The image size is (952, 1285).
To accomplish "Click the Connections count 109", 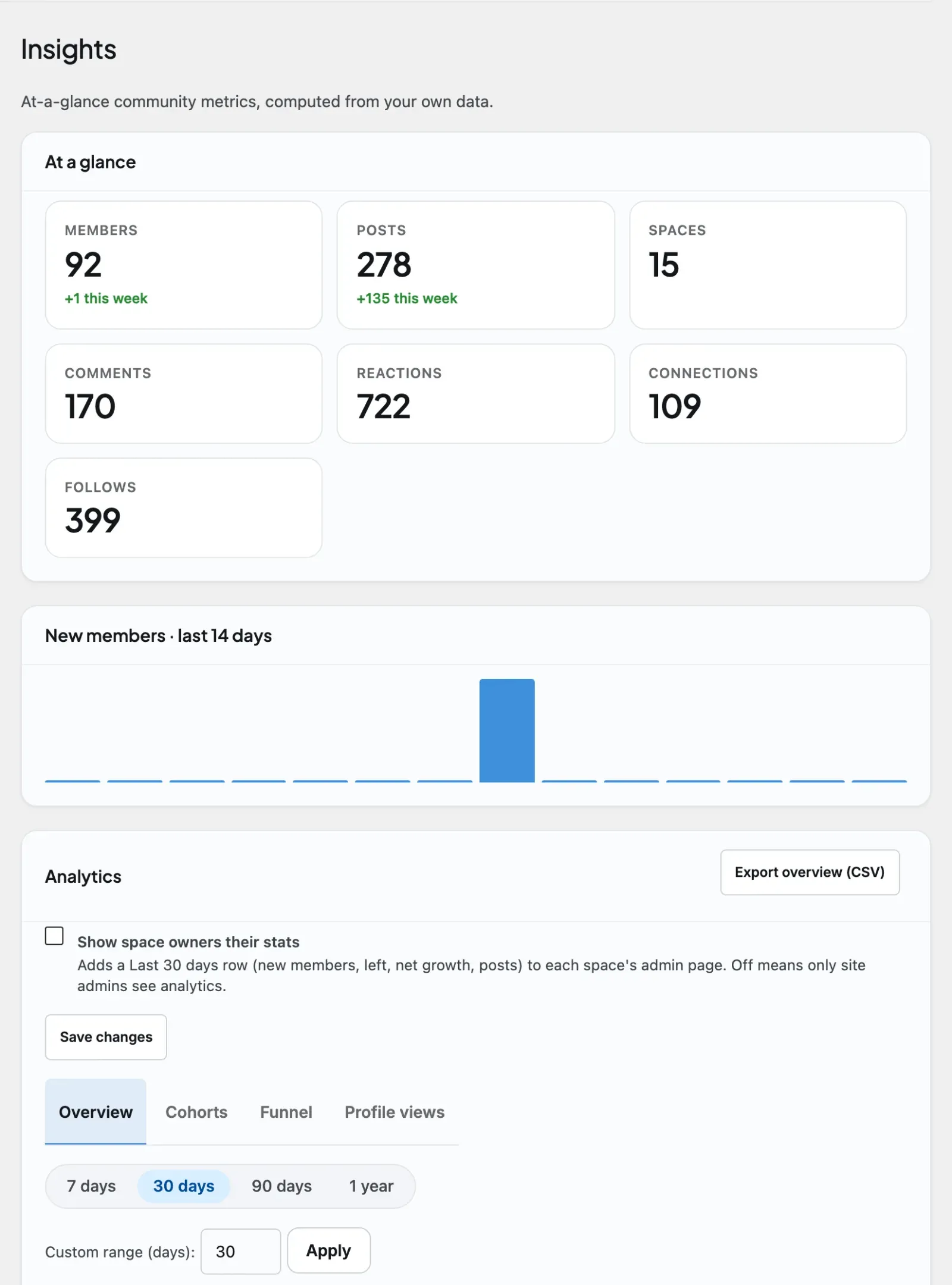I will click(675, 407).
